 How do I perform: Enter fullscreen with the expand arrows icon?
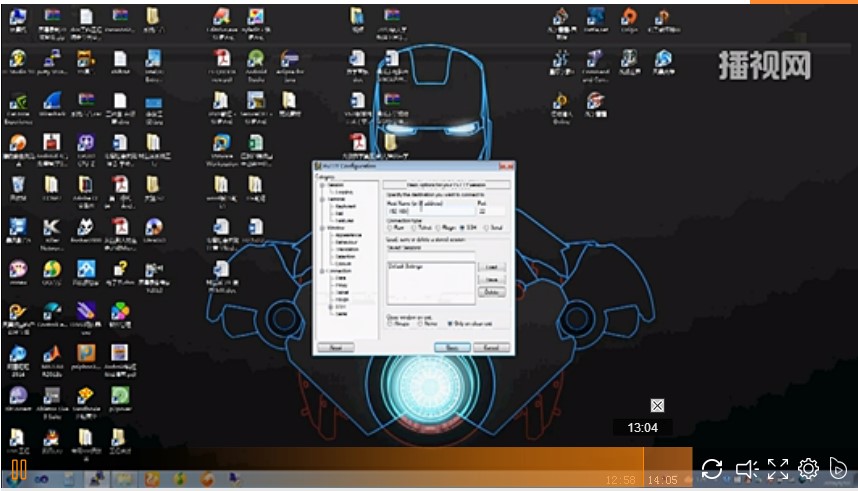coord(778,469)
